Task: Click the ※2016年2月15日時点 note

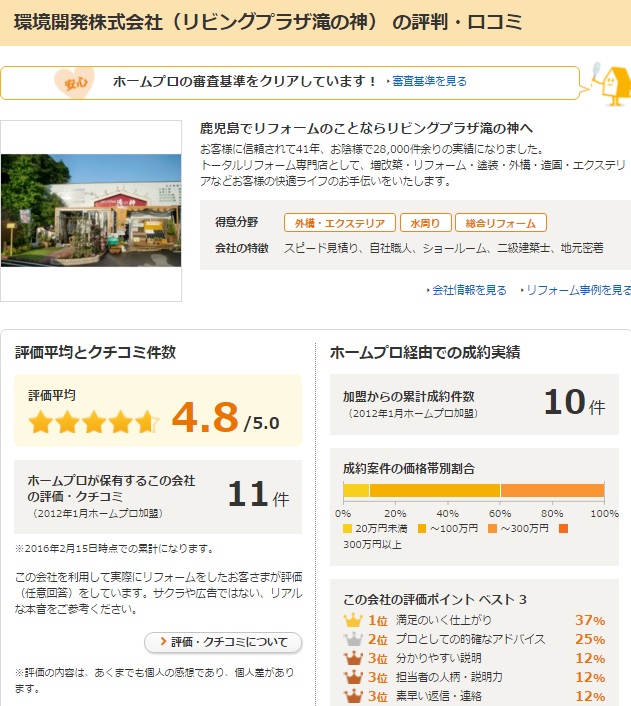Action: coord(114,548)
